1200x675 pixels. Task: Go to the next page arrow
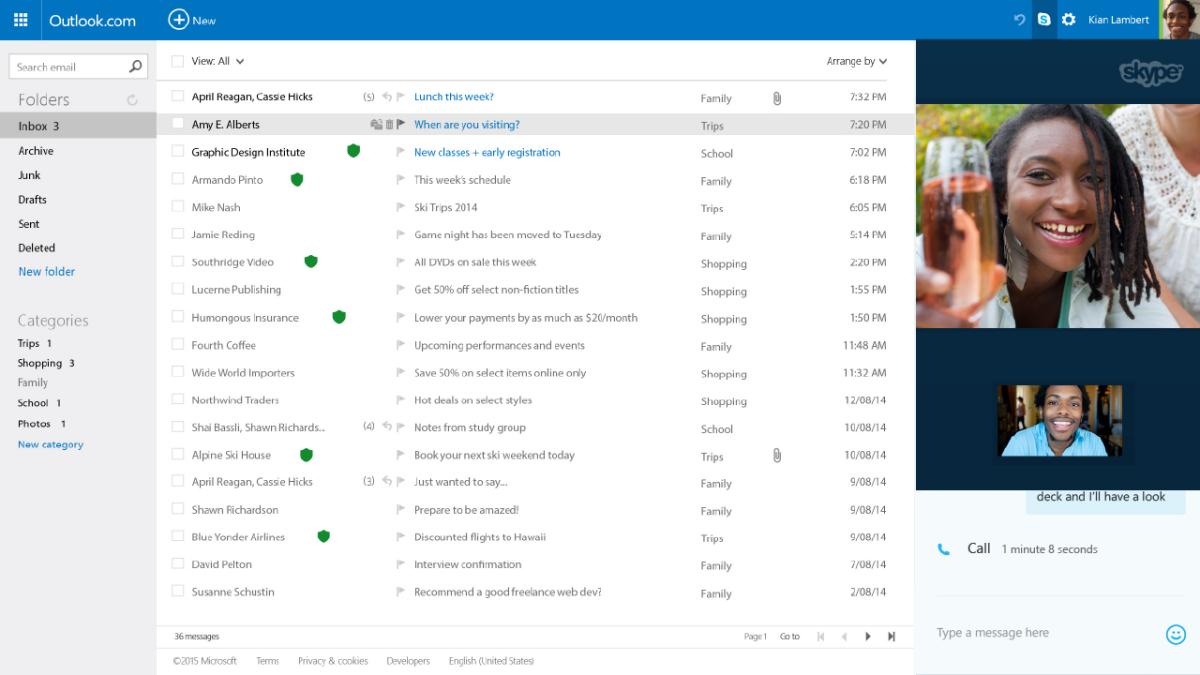point(867,636)
